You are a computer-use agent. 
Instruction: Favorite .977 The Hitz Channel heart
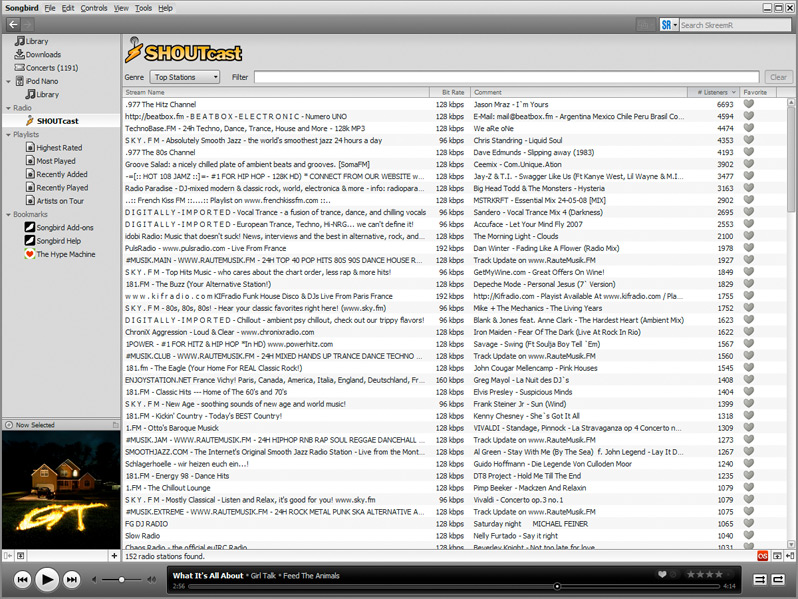click(x=748, y=104)
